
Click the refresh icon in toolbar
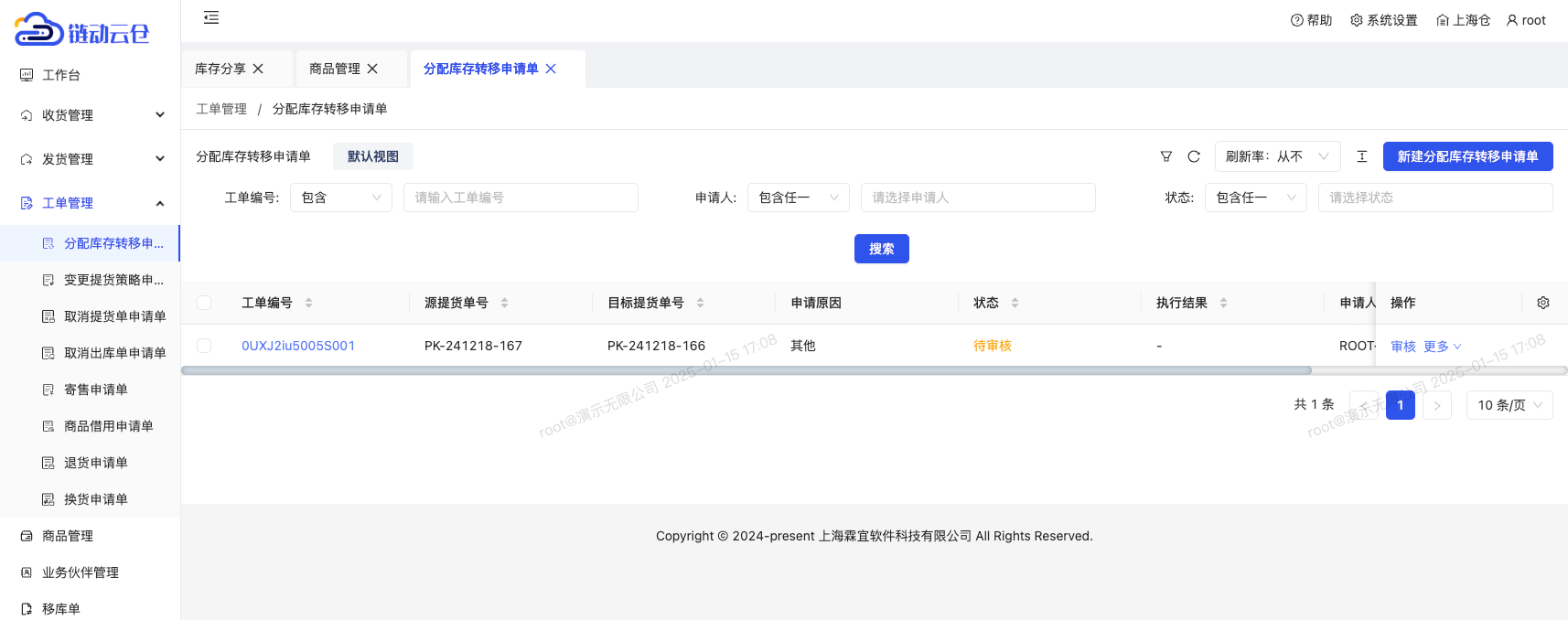(x=1193, y=156)
